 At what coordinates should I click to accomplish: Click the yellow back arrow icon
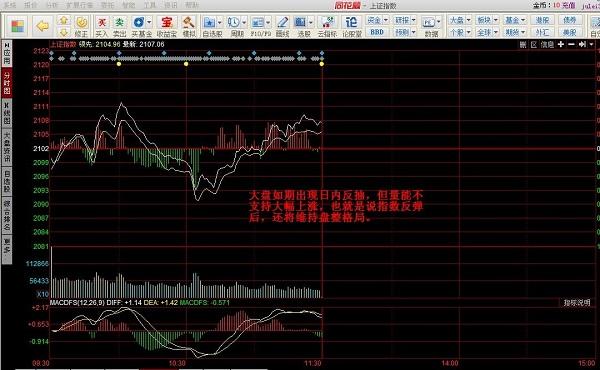point(42,26)
